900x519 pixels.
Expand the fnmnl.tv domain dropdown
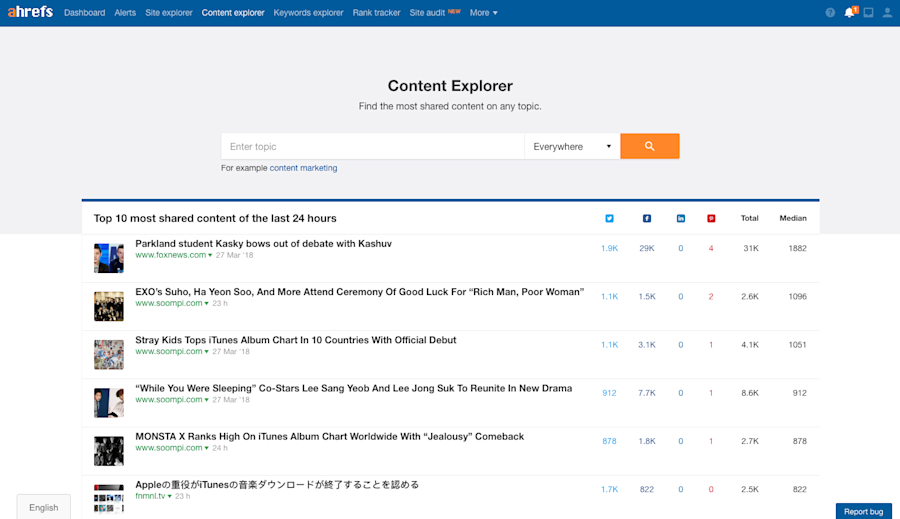170,497
